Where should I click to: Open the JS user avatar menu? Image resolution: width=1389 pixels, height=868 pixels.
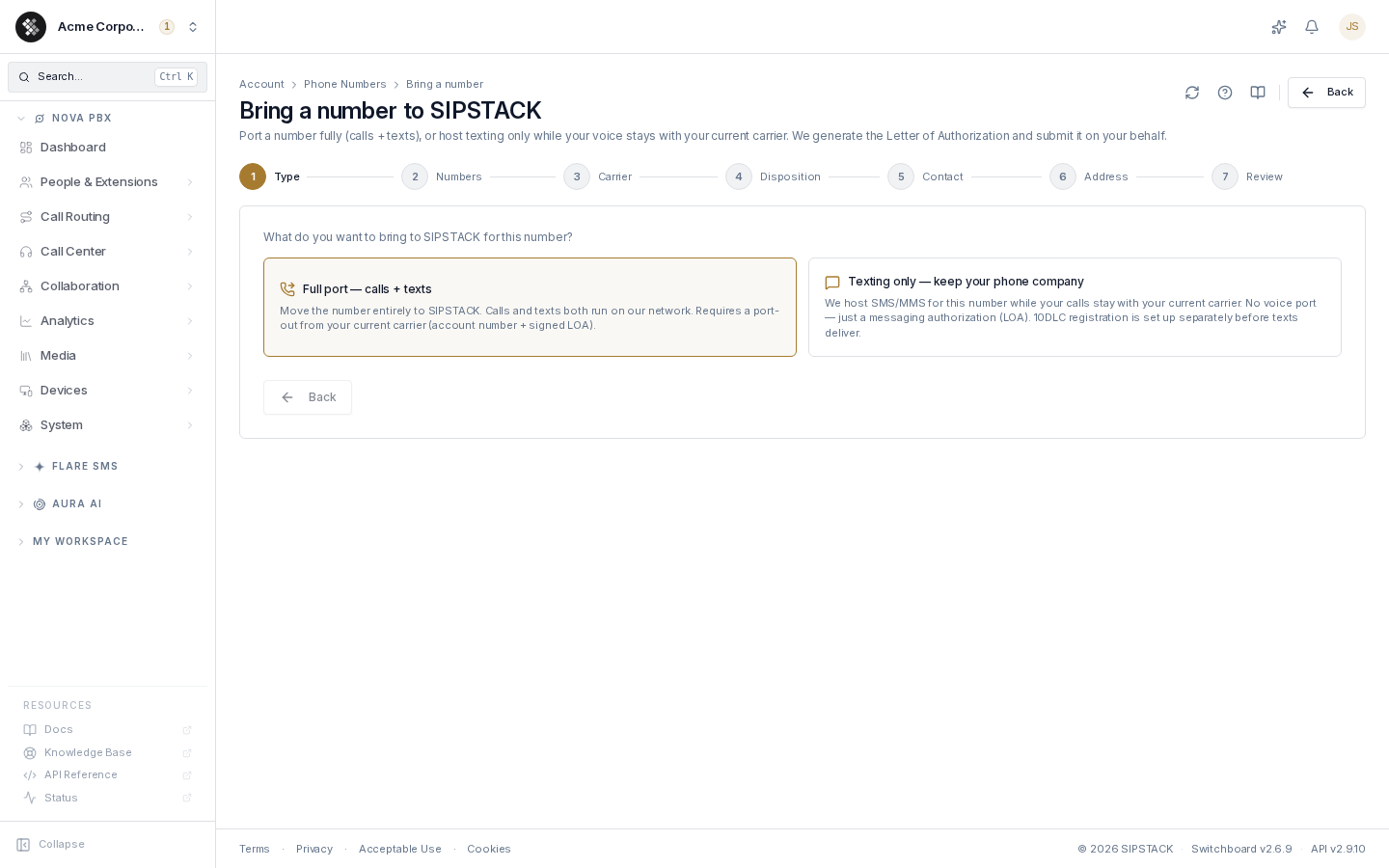coord(1352,27)
